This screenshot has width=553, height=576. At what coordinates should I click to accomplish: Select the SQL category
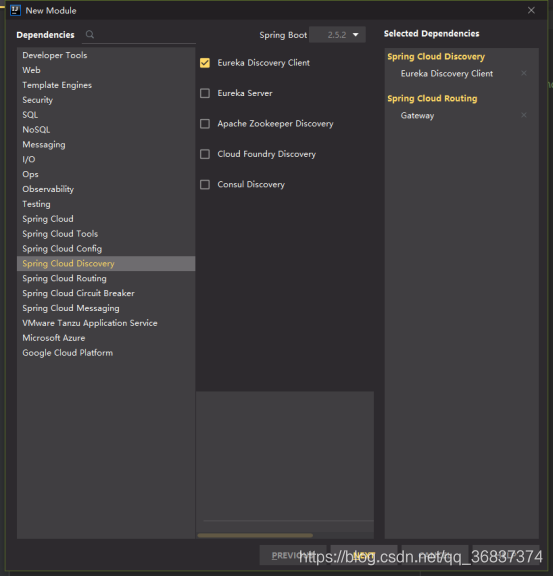106,115
